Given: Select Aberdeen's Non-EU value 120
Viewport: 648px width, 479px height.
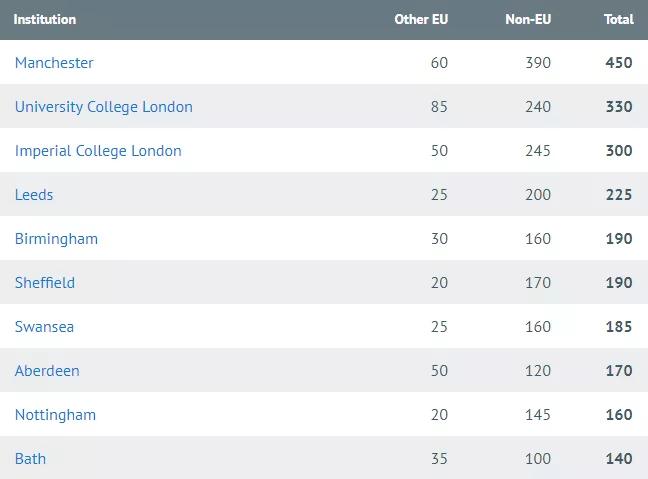Looking at the screenshot, I should [x=537, y=371].
